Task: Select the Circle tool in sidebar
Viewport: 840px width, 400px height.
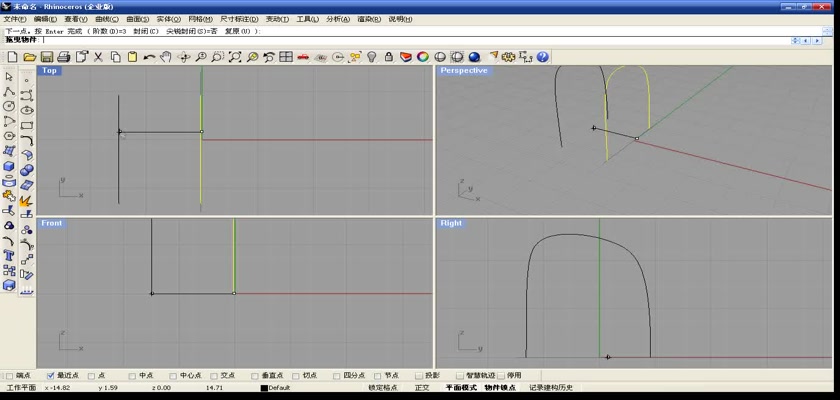Action: [x=9, y=107]
